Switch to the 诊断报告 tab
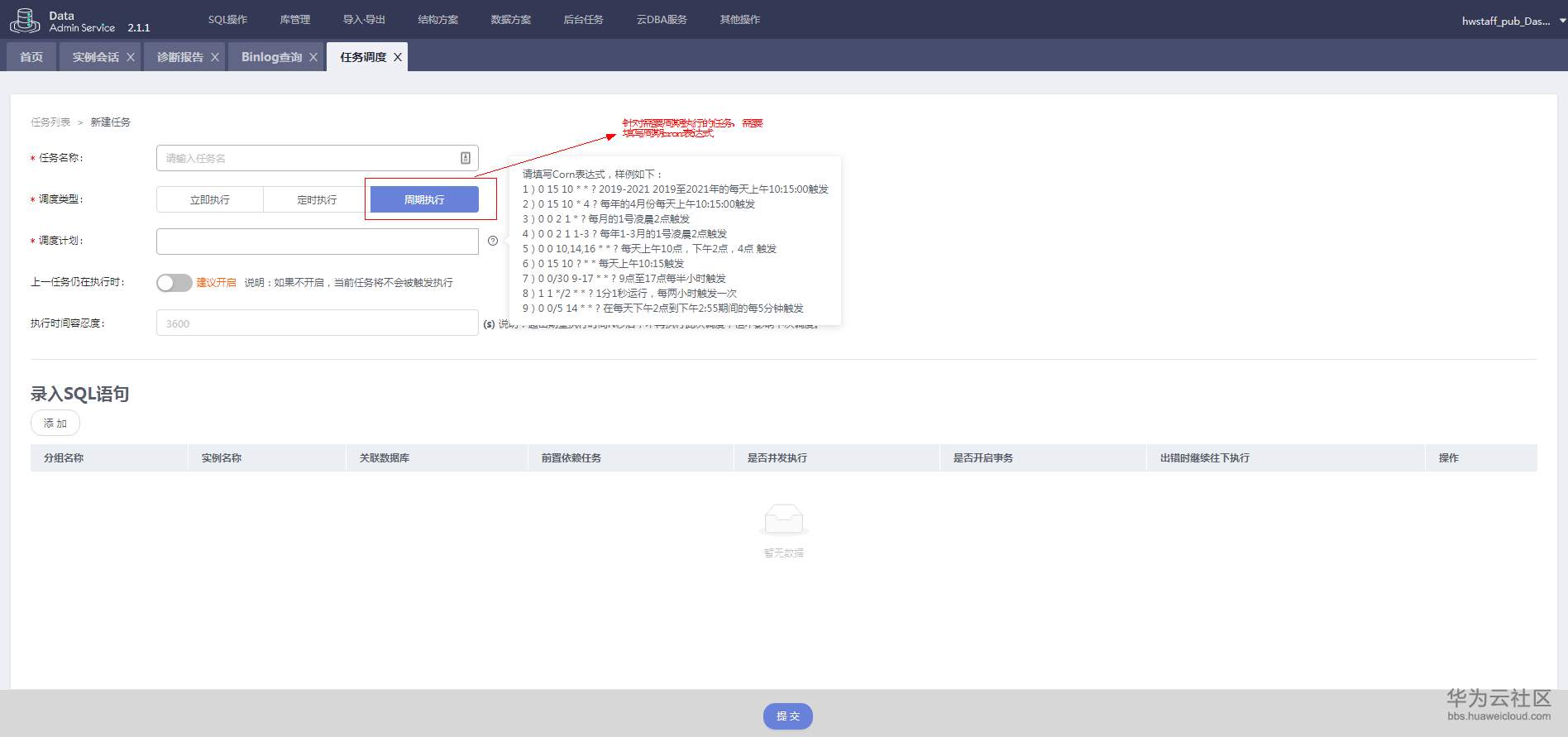 coord(180,57)
